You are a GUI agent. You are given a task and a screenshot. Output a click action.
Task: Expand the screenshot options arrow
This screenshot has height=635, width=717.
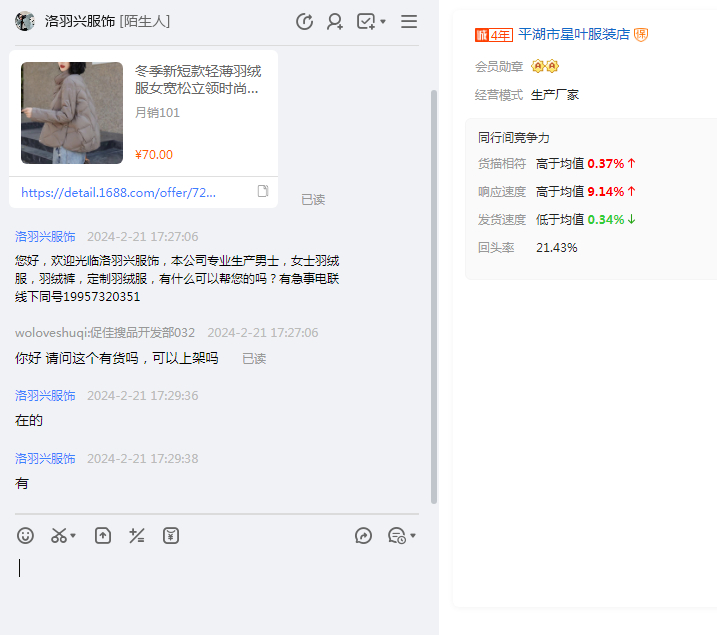pos(73,535)
